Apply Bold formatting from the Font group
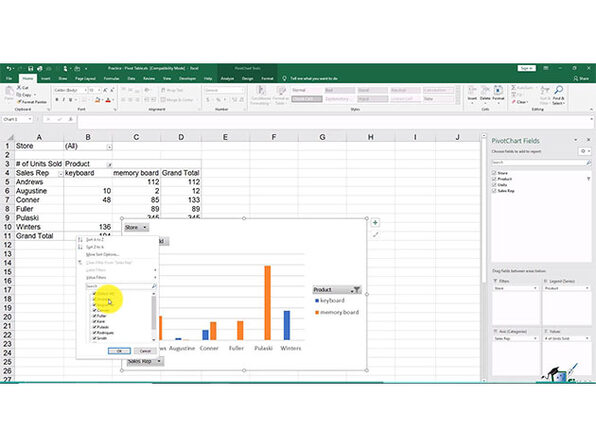 pyautogui.click(x=57, y=100)
